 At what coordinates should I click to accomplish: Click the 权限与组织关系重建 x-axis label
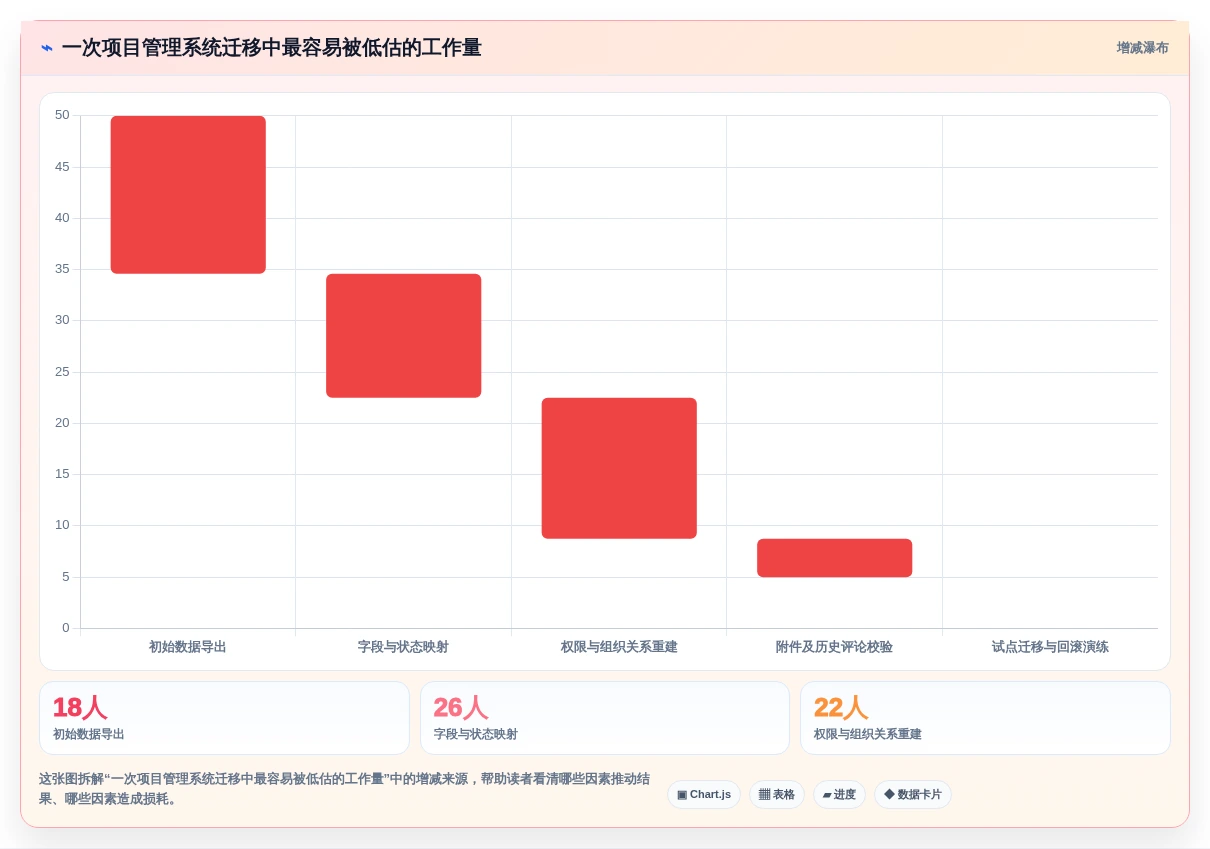(619, 647)
